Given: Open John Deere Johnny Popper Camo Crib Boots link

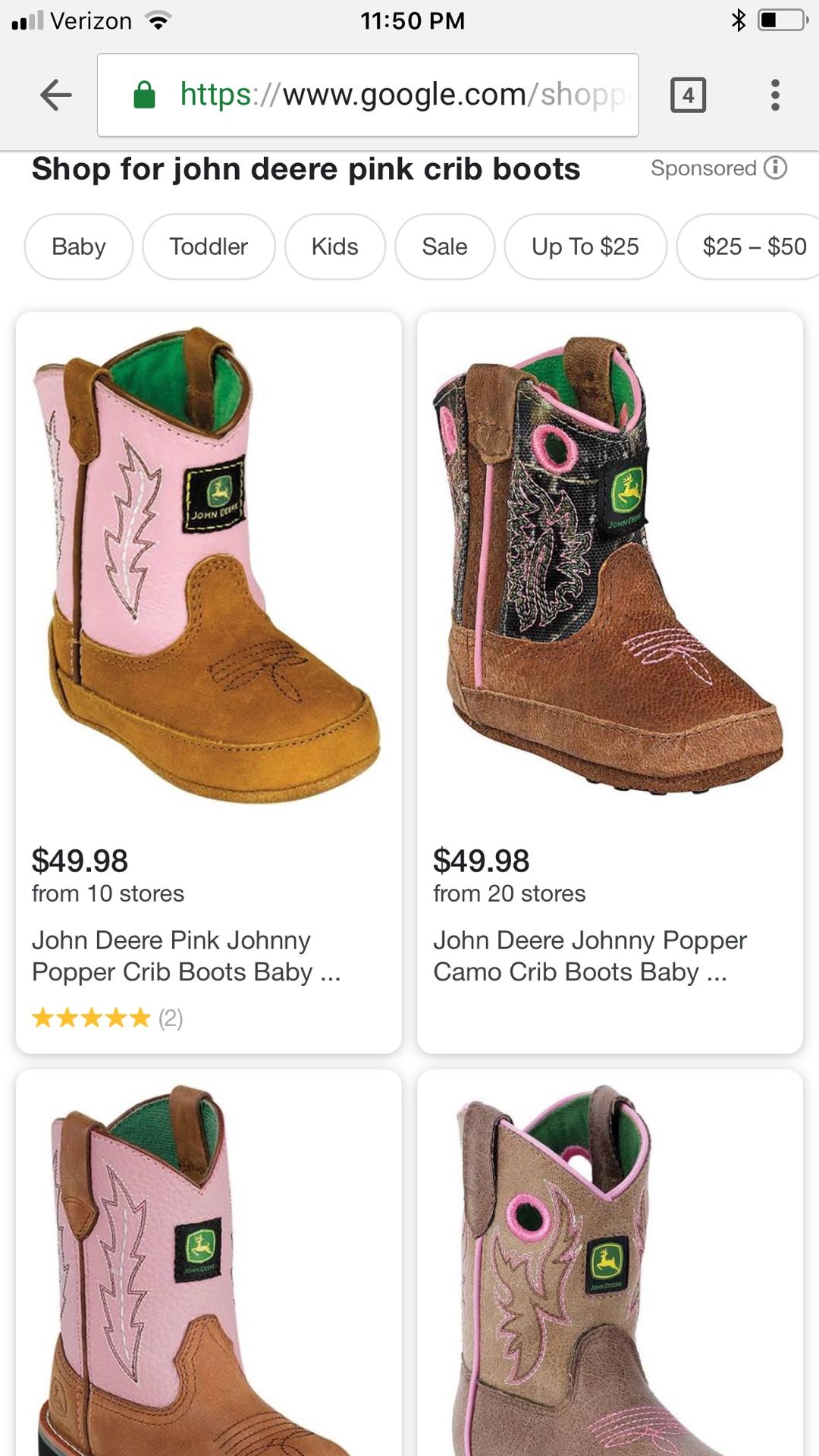Looking at the screenshot, I should coord(589,956).
